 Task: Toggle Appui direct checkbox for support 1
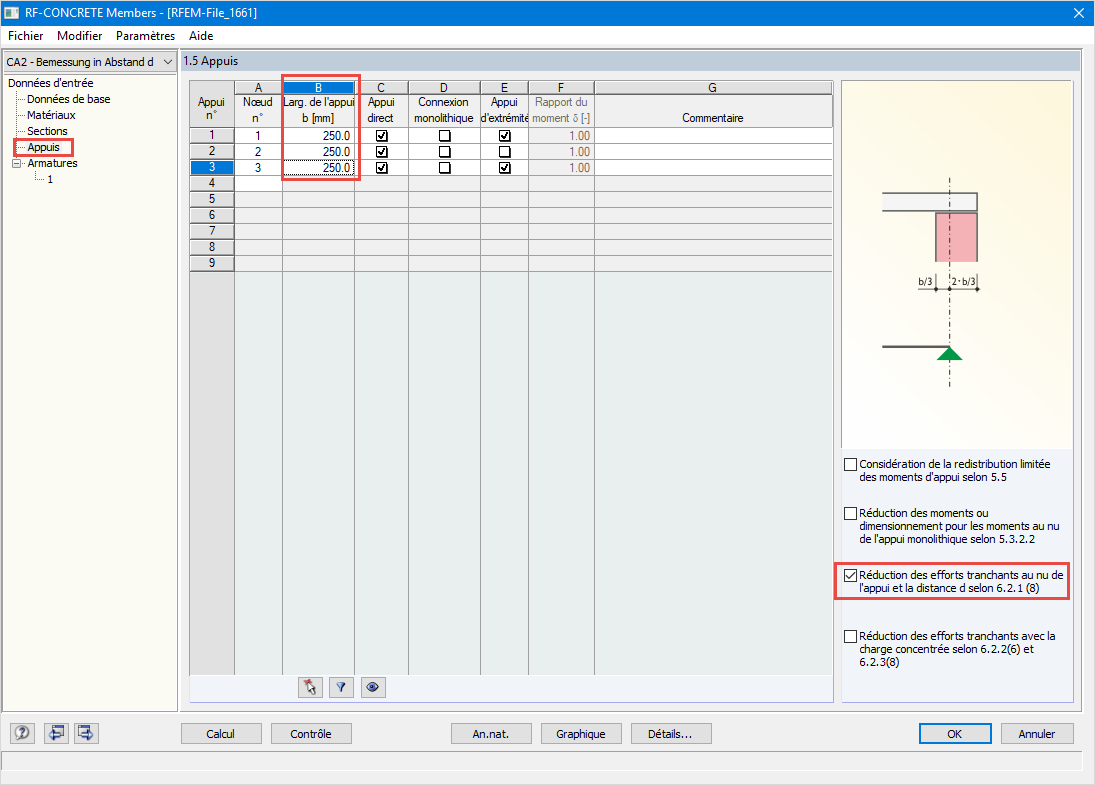[x=381, y=135]
